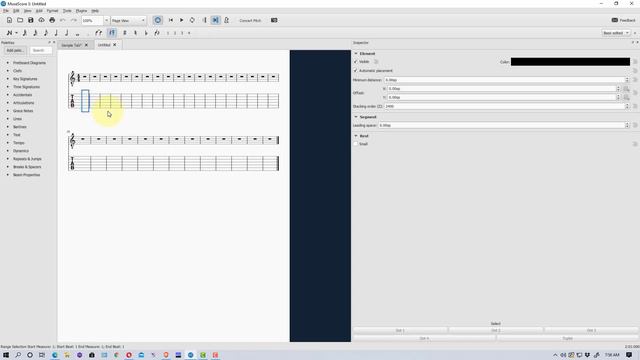Image resolution: width=640 pixels, height=360 pixels.
Task: Open the Edit menu
Action: 16,11
